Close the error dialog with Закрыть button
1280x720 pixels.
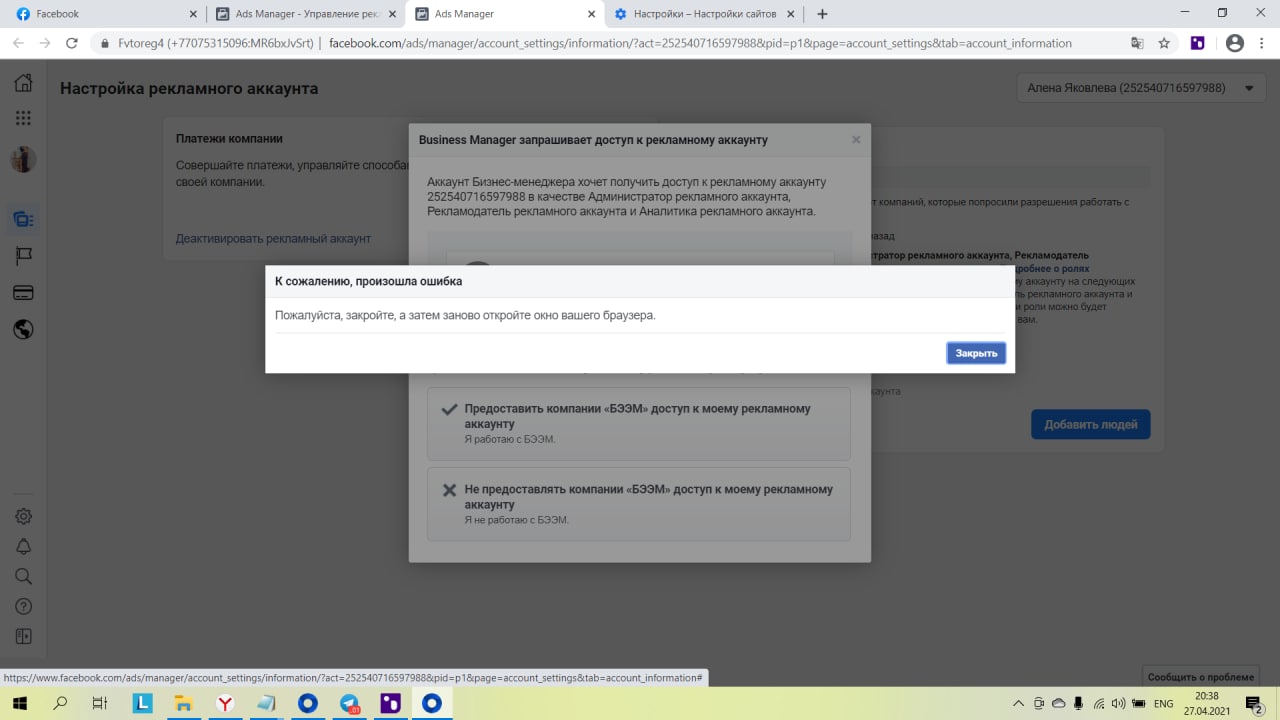click(976, 353)
